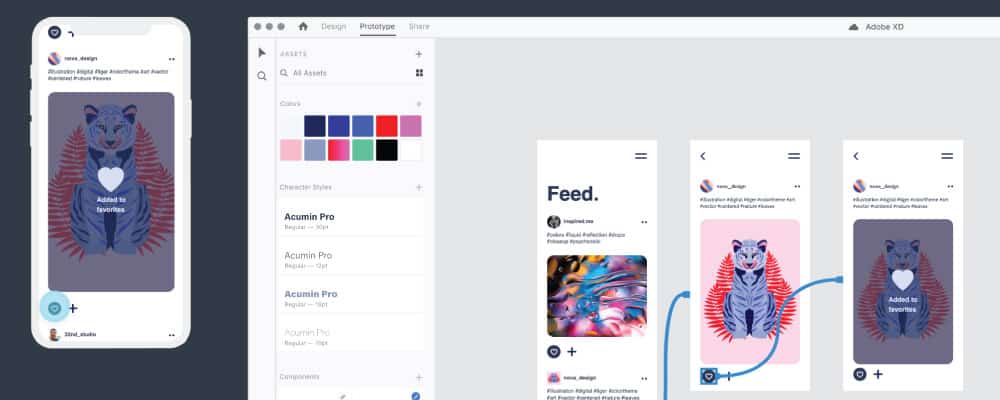
Task: Click more options dots on middle artboard
Action: (x=797, y=186)
